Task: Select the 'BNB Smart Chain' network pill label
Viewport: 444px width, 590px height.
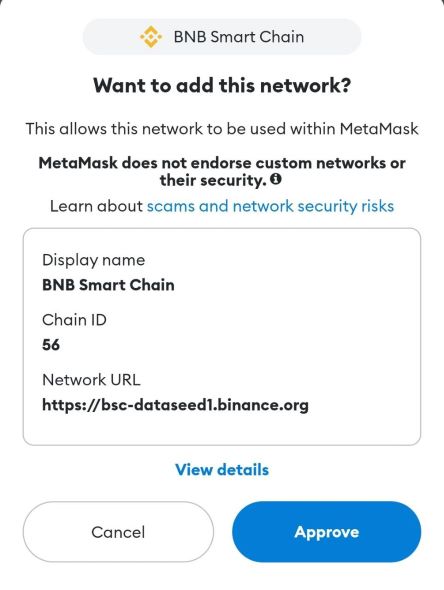Action: 239,37
